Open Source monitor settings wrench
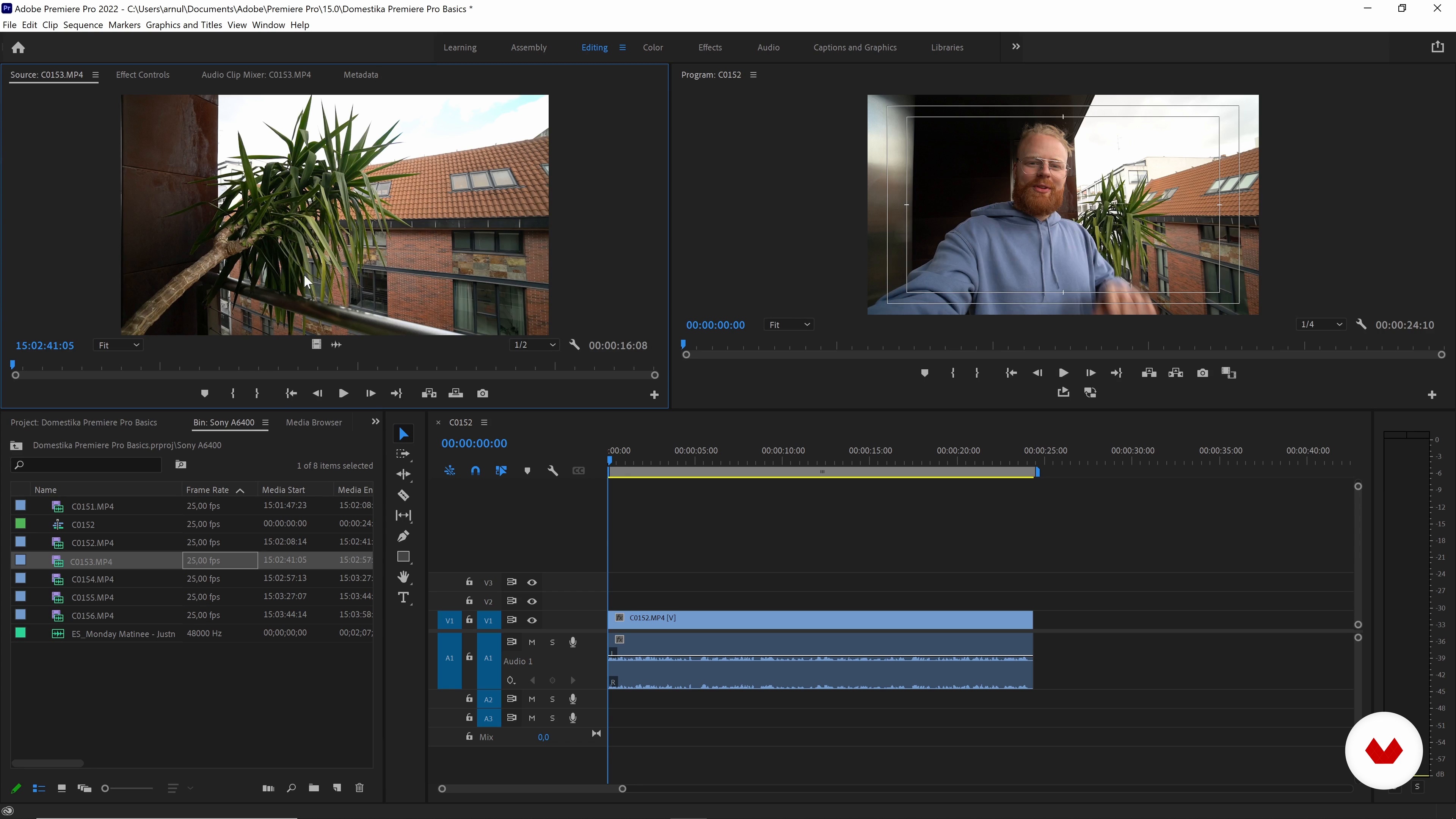The width and height of the screenshot is (1456, 819). (x=574, y=345)
